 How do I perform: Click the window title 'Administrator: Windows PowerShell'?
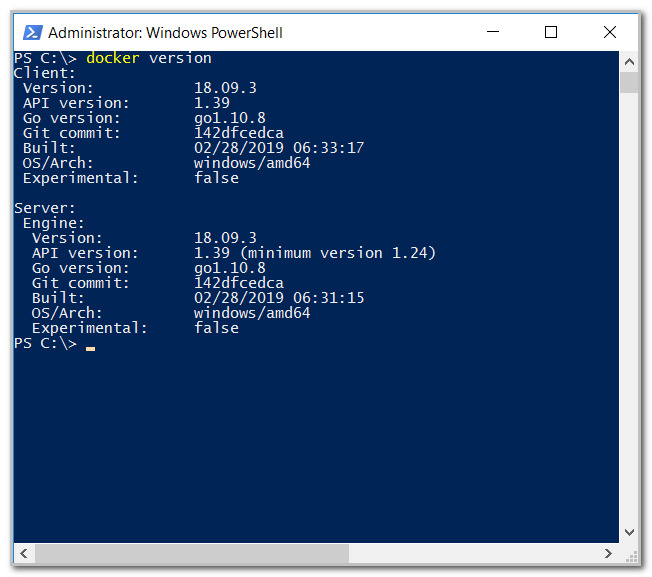point(165,33)
